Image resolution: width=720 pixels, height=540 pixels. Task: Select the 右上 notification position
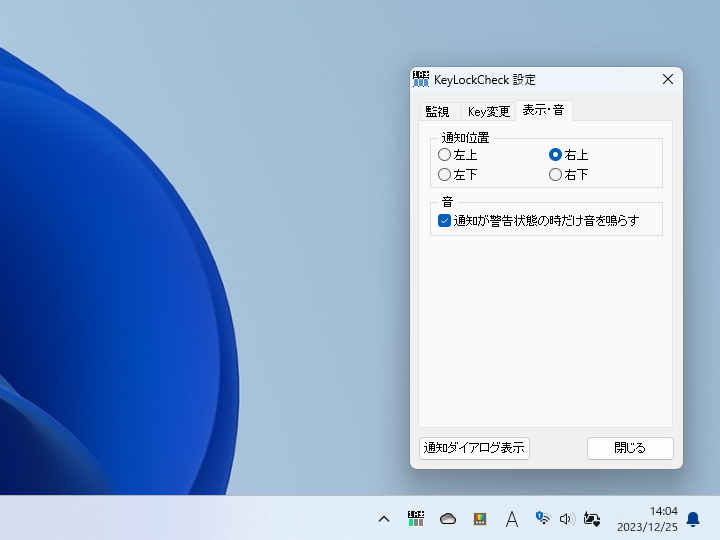click(568, 155)
